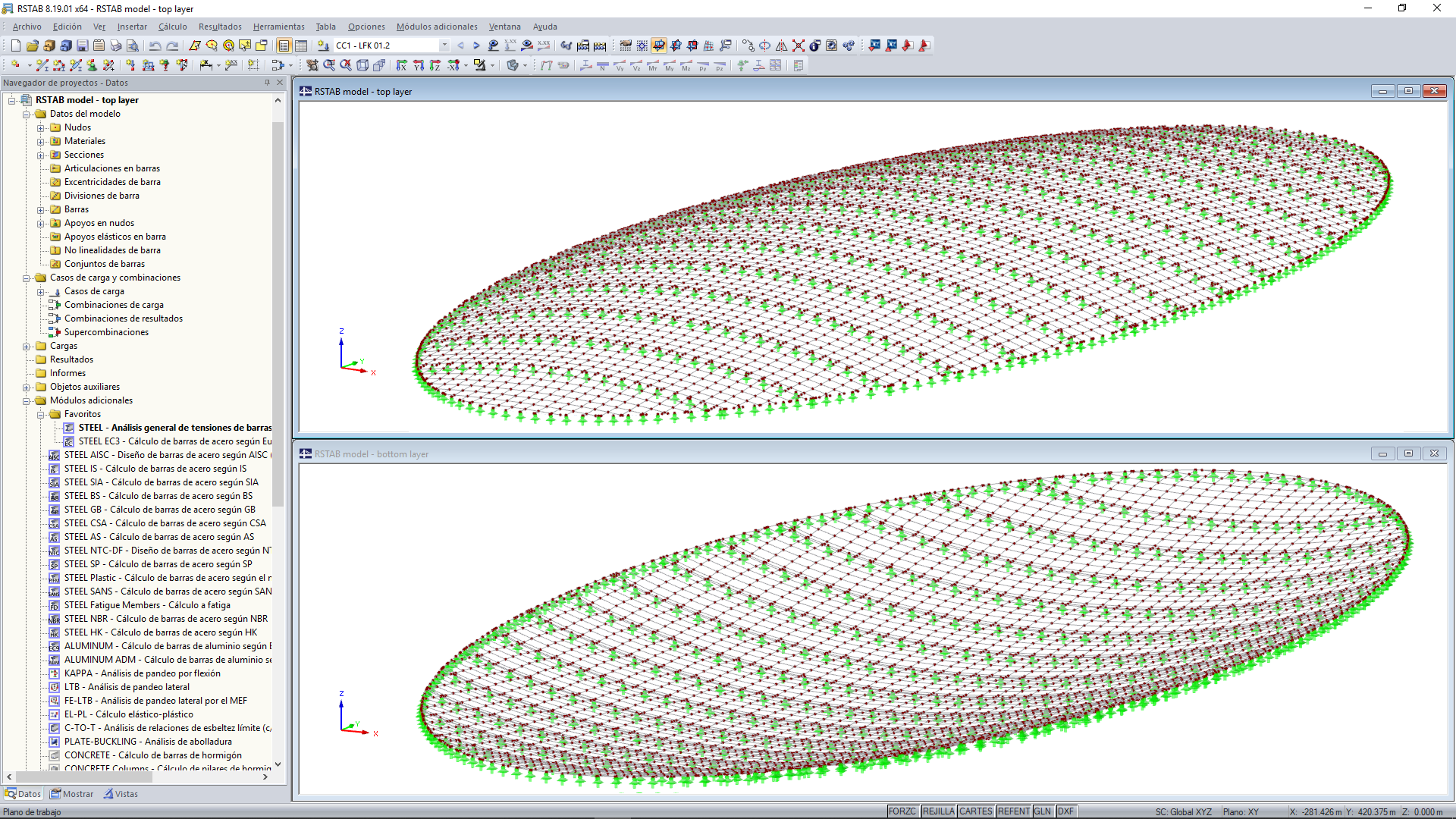Activate the X view direction icon
The image size is (1456, 819).
(x=403, y=65)
